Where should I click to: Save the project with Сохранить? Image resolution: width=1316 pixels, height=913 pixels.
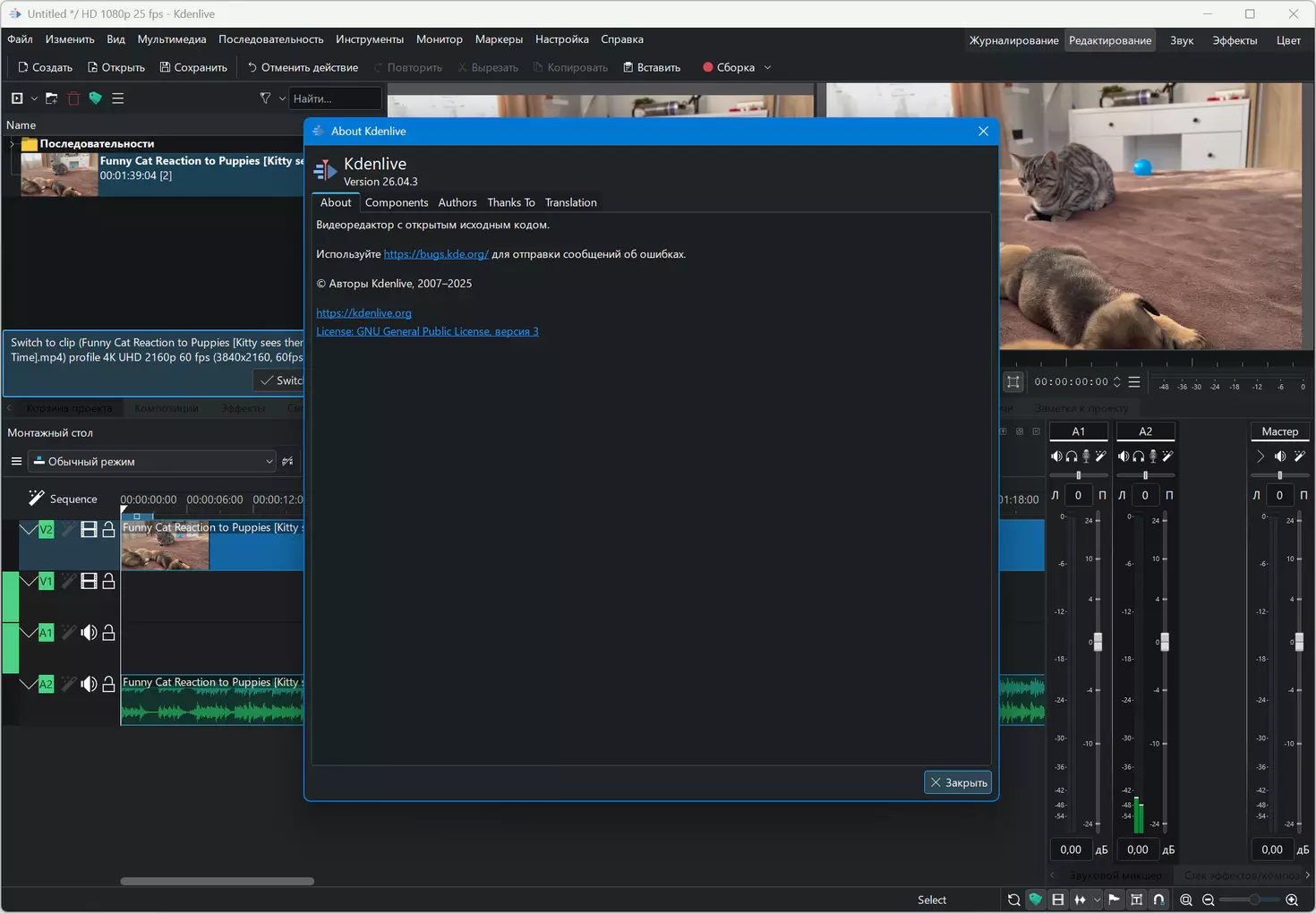(x=193, y=67)
